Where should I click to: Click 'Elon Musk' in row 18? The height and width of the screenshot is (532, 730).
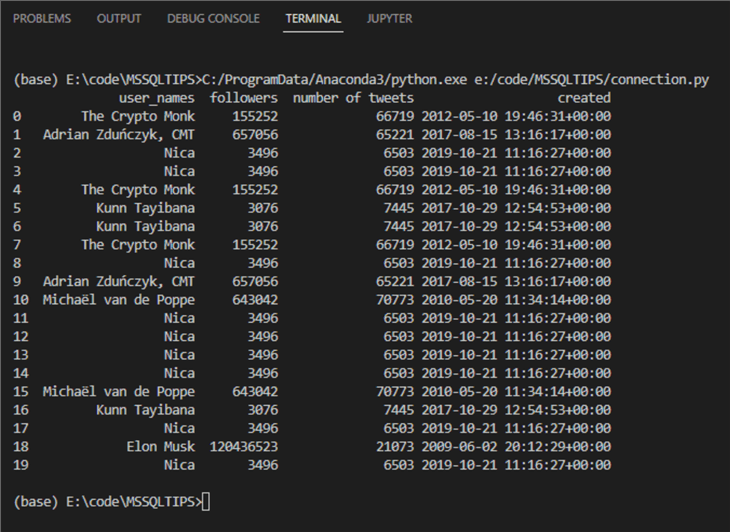(x=161, y=447)
